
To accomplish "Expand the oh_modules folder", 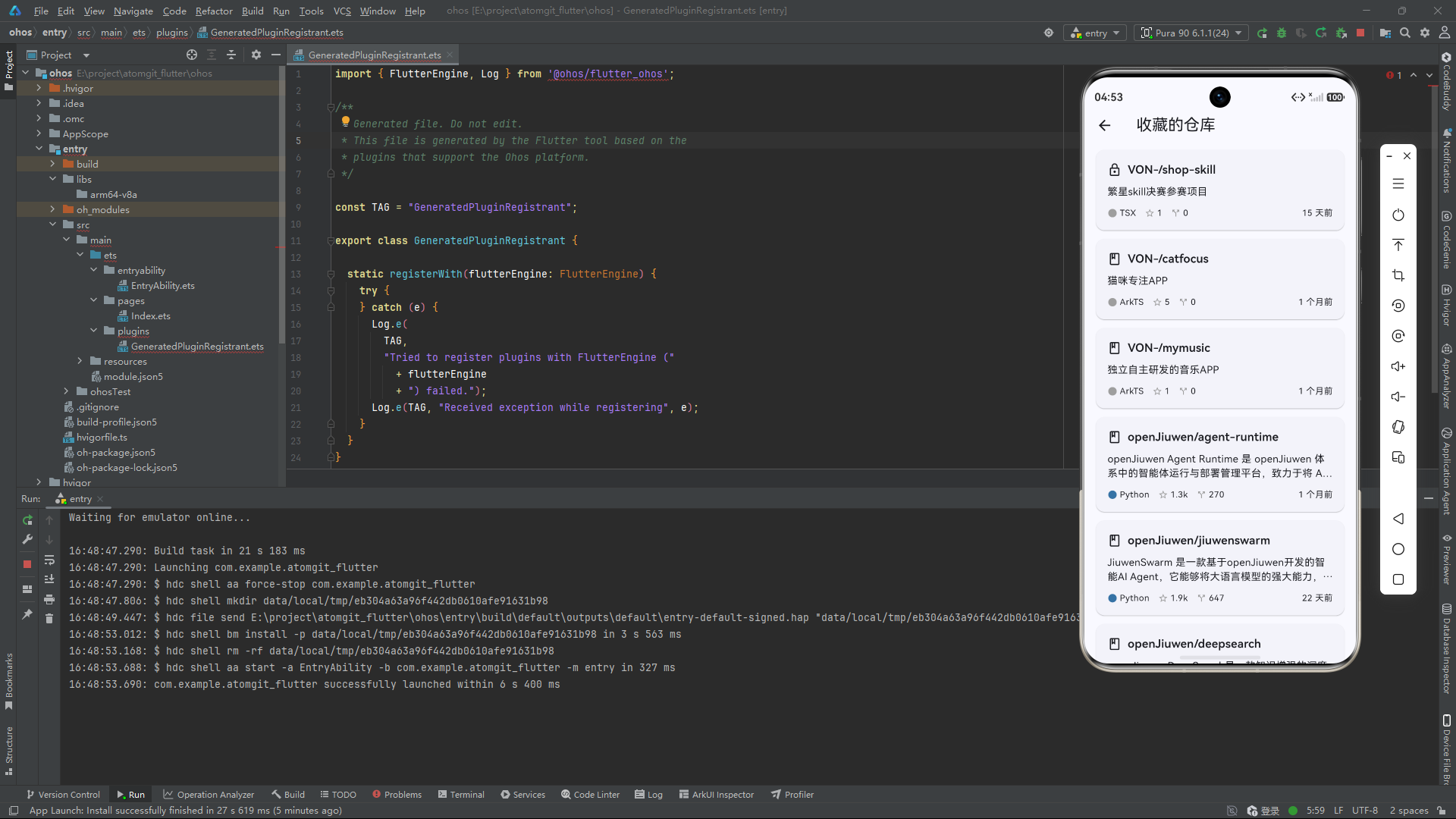I will [x=52, y=209].
